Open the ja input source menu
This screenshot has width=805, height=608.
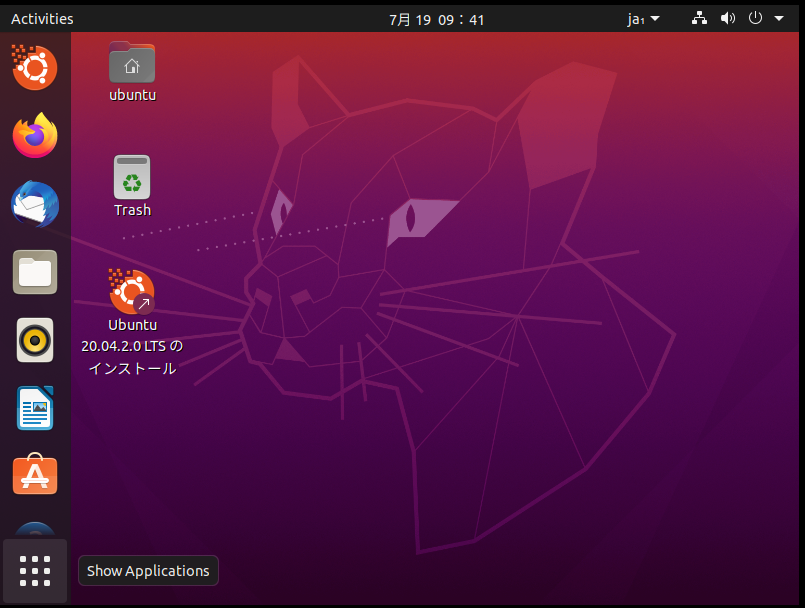tap(643, 19)
